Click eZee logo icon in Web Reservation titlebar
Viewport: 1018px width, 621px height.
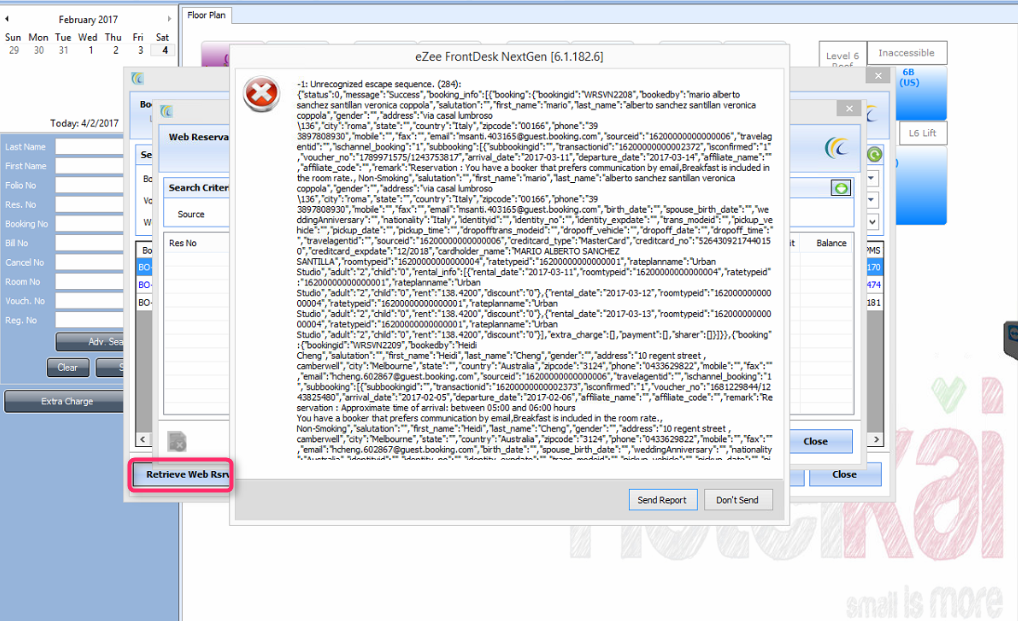pos(167,111)
